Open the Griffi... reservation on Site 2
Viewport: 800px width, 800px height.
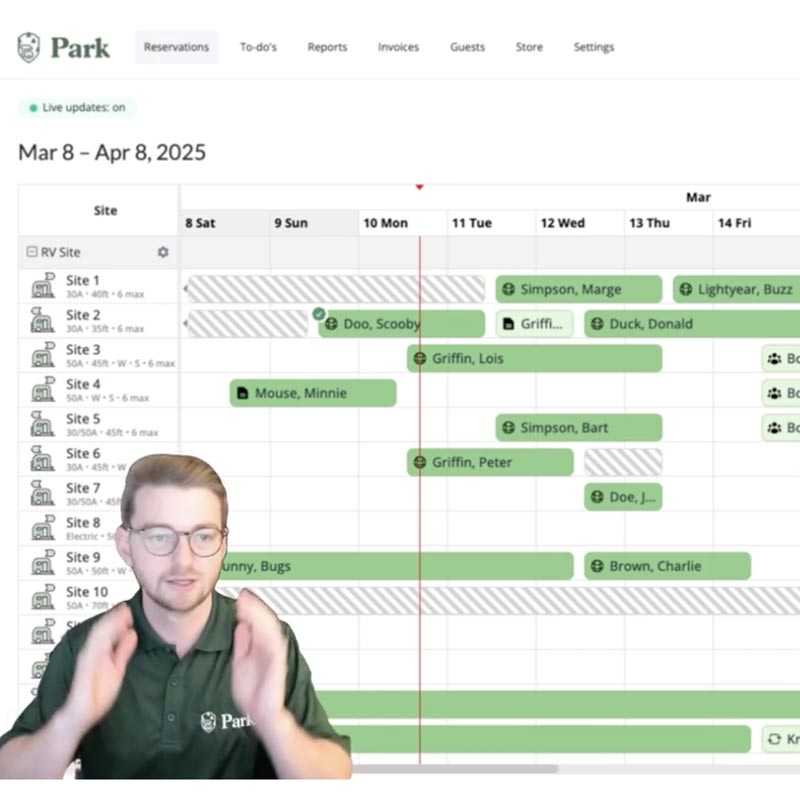tap(534, 324)
